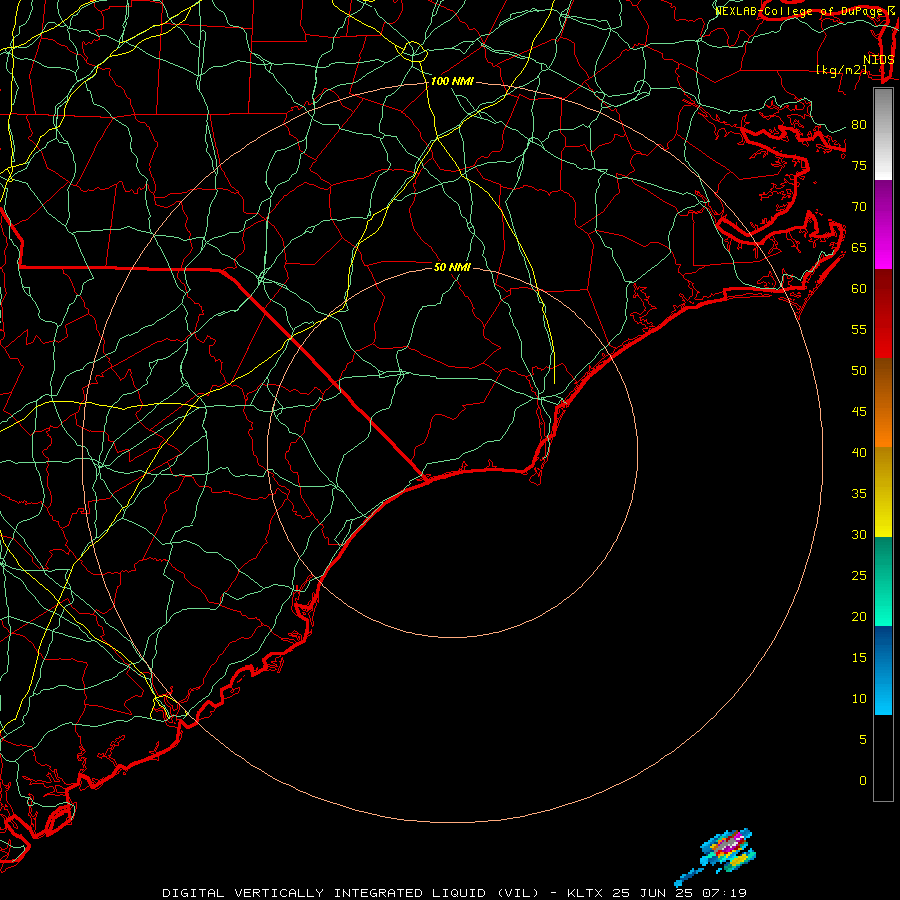900x900 pixels.
Task: Click the 50 NMI range ring label
Action: pos(452,267)
